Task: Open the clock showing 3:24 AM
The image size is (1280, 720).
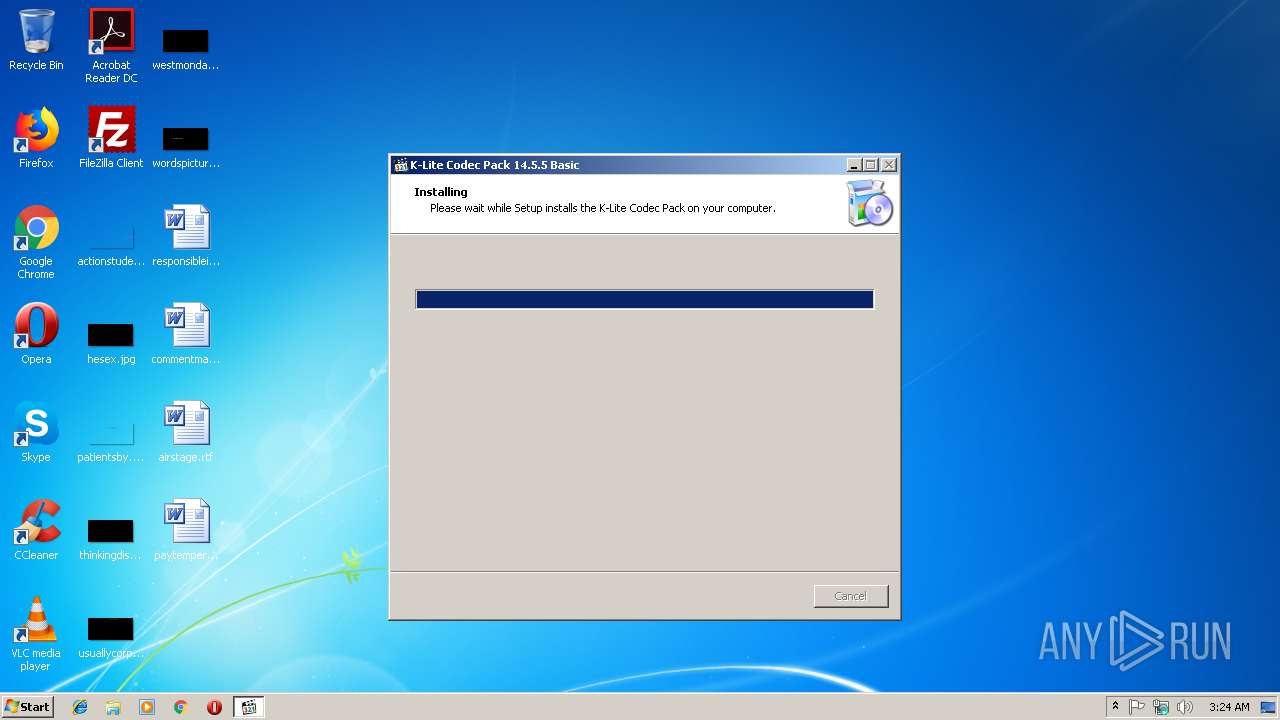Action: coord(1229,707)
